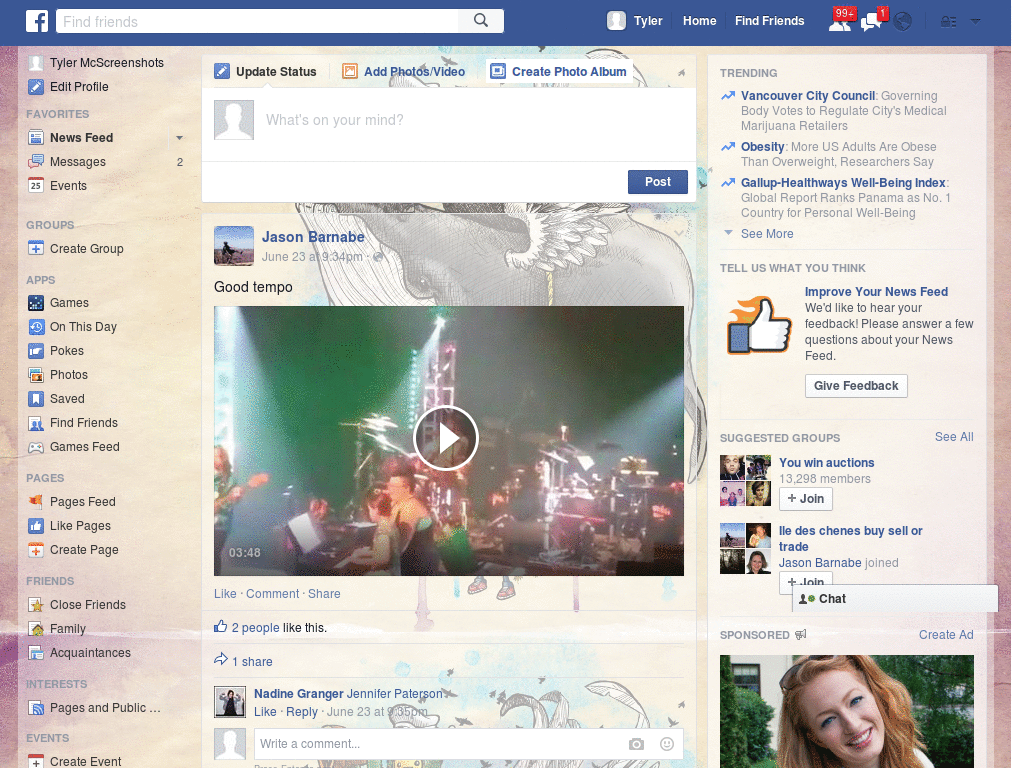Image resolution: width=1024 pixels, height=768 pixels.
Task: Open the messages inbox icon
Action: [x=872, y=22]
